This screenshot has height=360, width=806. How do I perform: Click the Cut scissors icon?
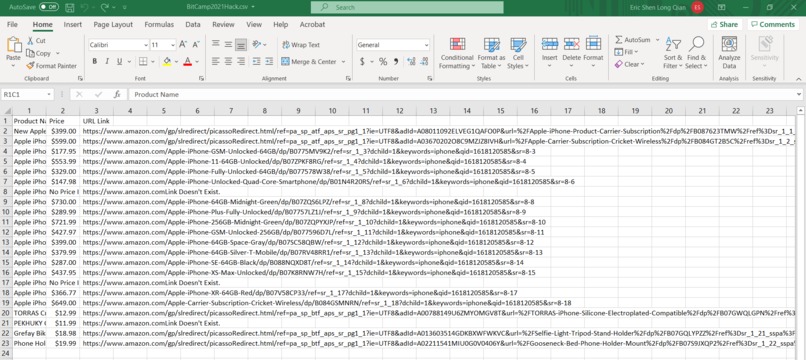(30, 41)
